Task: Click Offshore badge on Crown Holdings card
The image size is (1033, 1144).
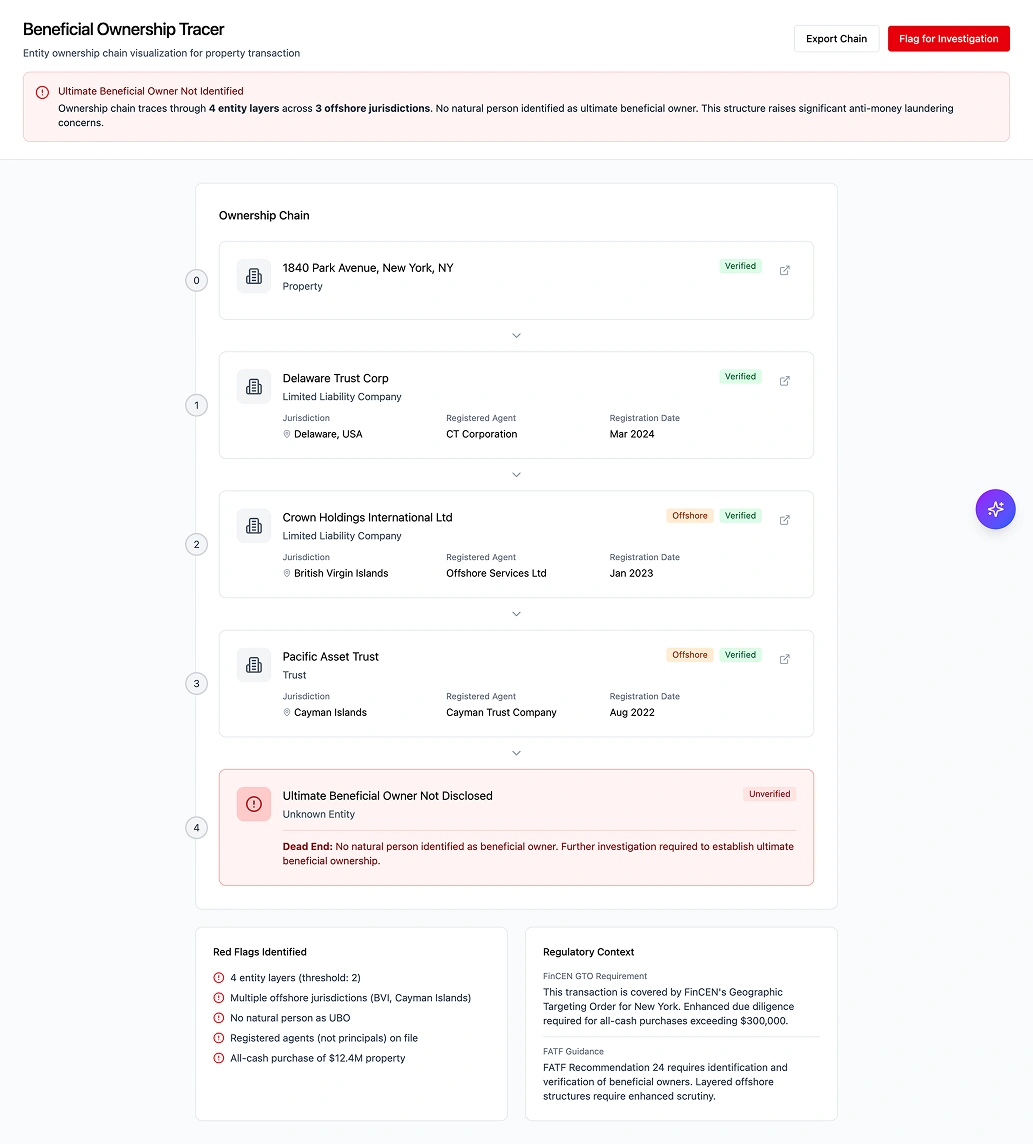Action: [690, 516]
